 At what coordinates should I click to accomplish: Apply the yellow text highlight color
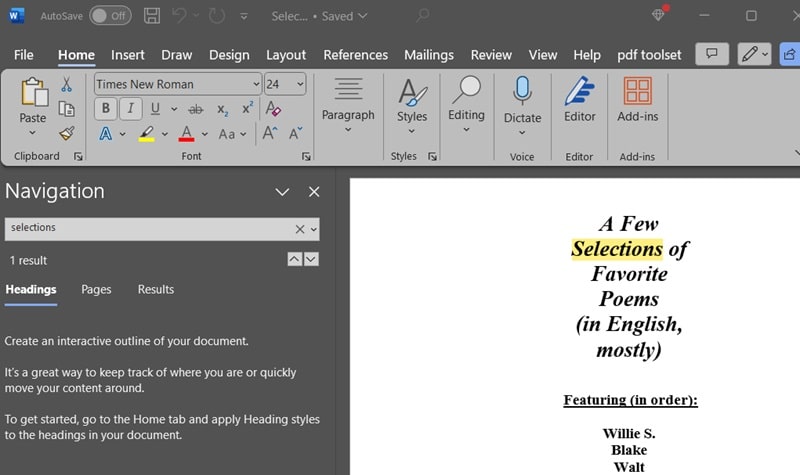(147, 134)
